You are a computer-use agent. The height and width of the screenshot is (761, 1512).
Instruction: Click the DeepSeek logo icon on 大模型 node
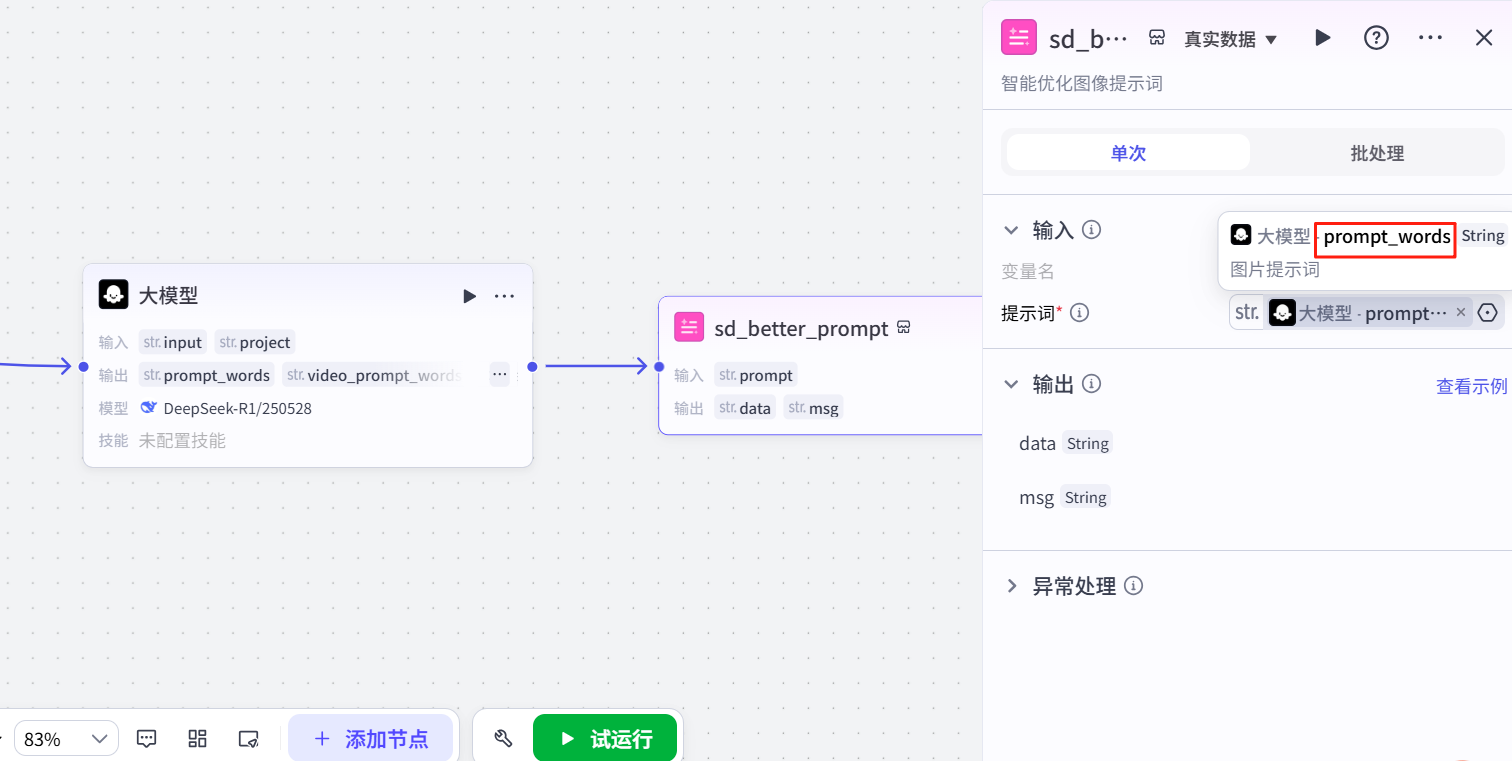(149, 408)
